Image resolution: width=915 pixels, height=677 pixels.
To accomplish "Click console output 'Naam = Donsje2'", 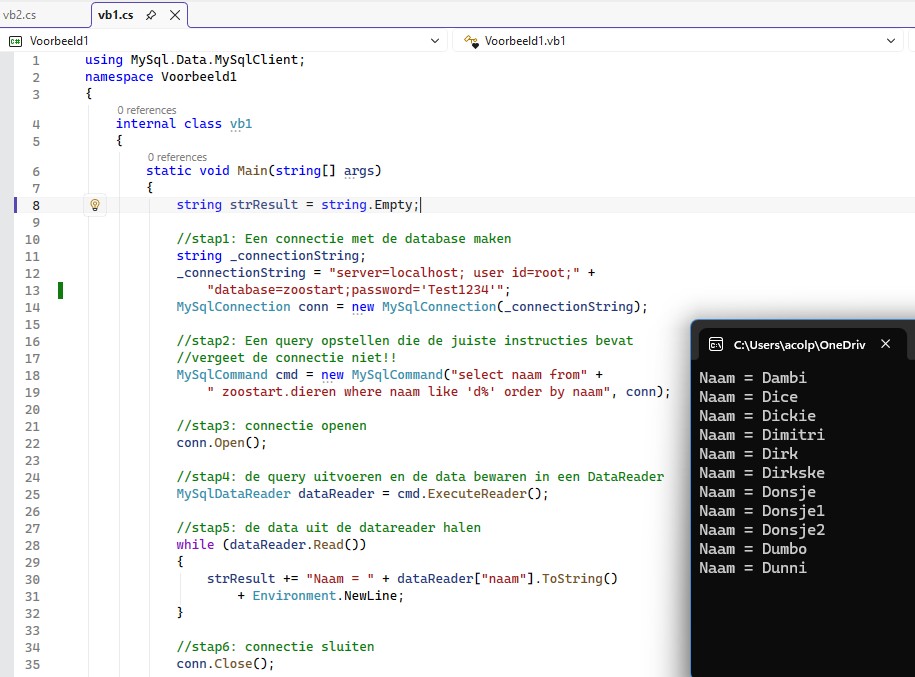I will 762,530.
